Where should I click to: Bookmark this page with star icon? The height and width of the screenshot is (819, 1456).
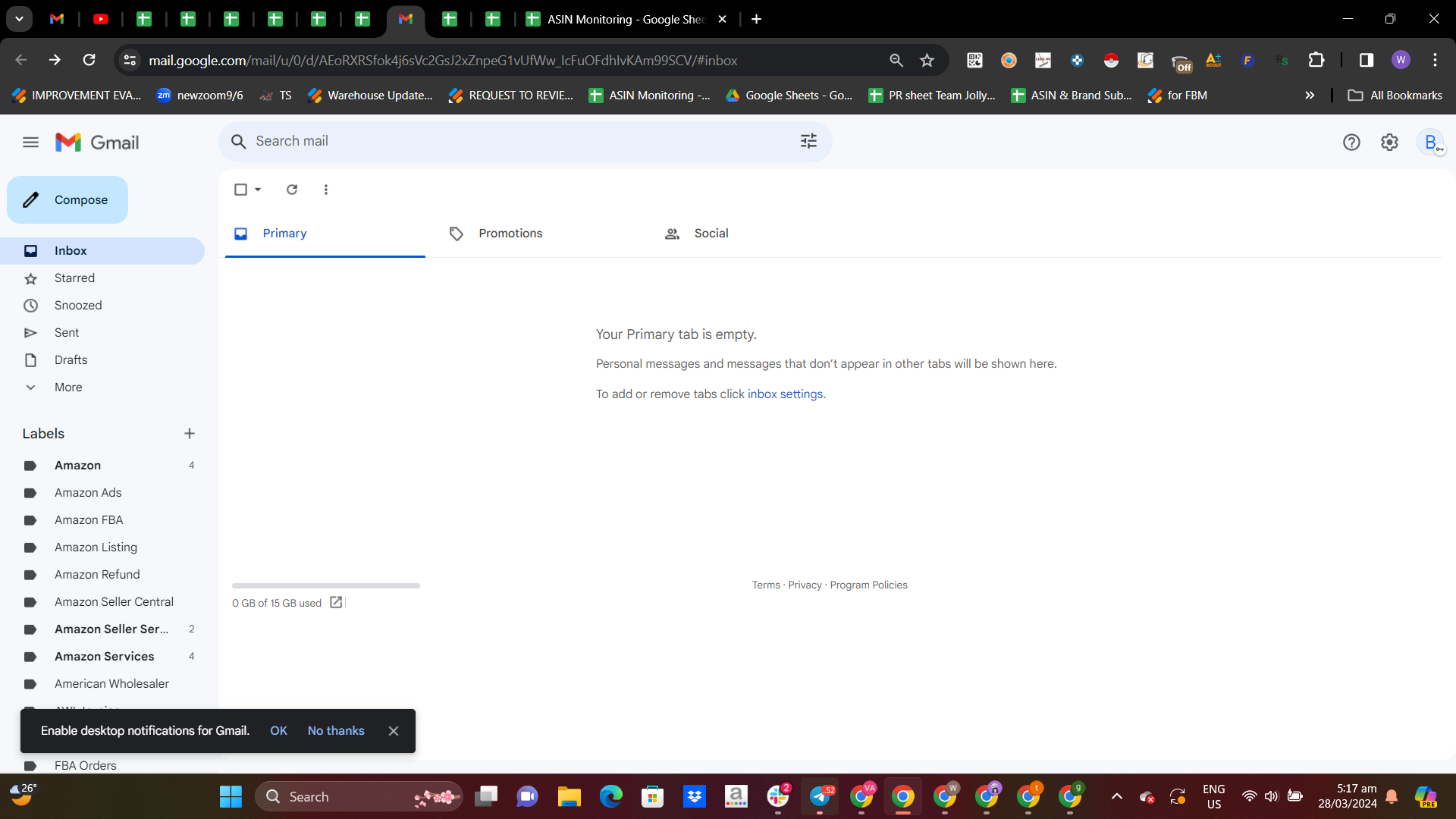(927, 61)
